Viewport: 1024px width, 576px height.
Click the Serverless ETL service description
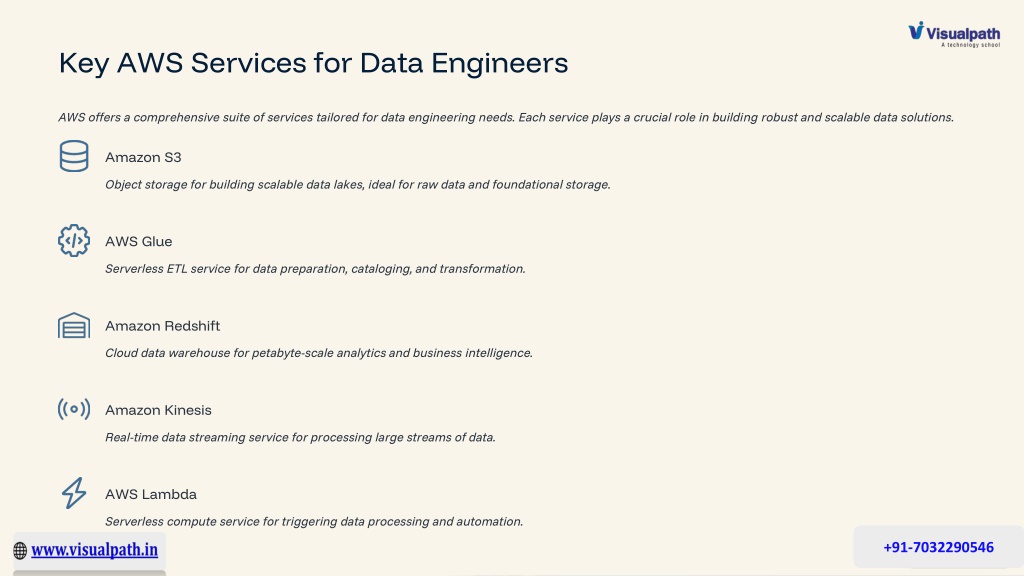tap(315, 269)
